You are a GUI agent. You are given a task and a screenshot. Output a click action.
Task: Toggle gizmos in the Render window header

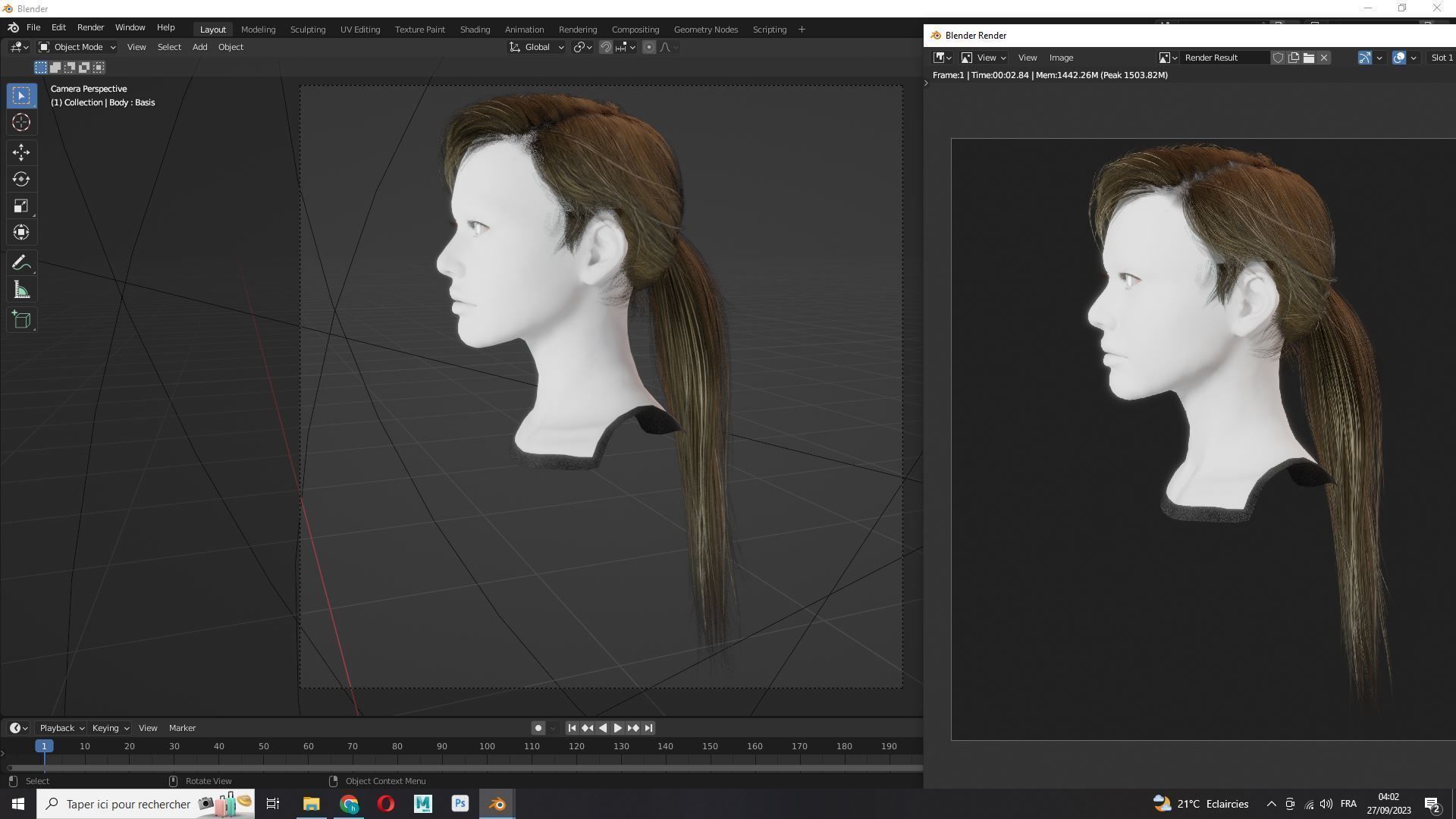1364,58
